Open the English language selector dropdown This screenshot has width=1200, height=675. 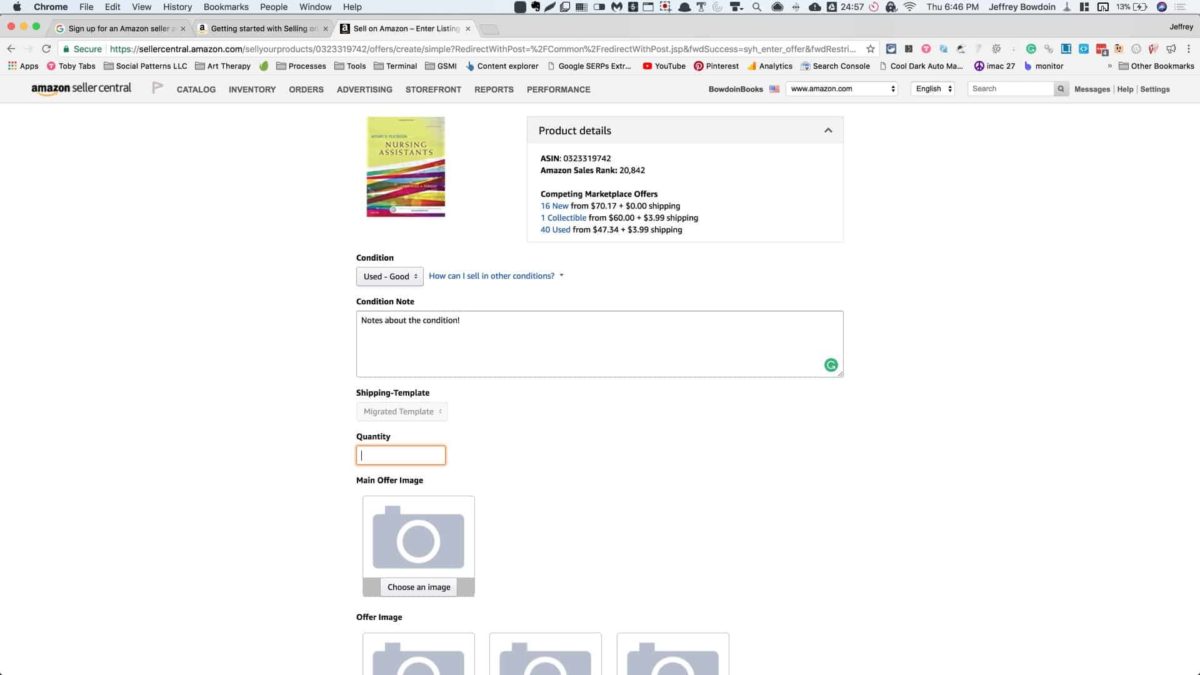(931, 89)
